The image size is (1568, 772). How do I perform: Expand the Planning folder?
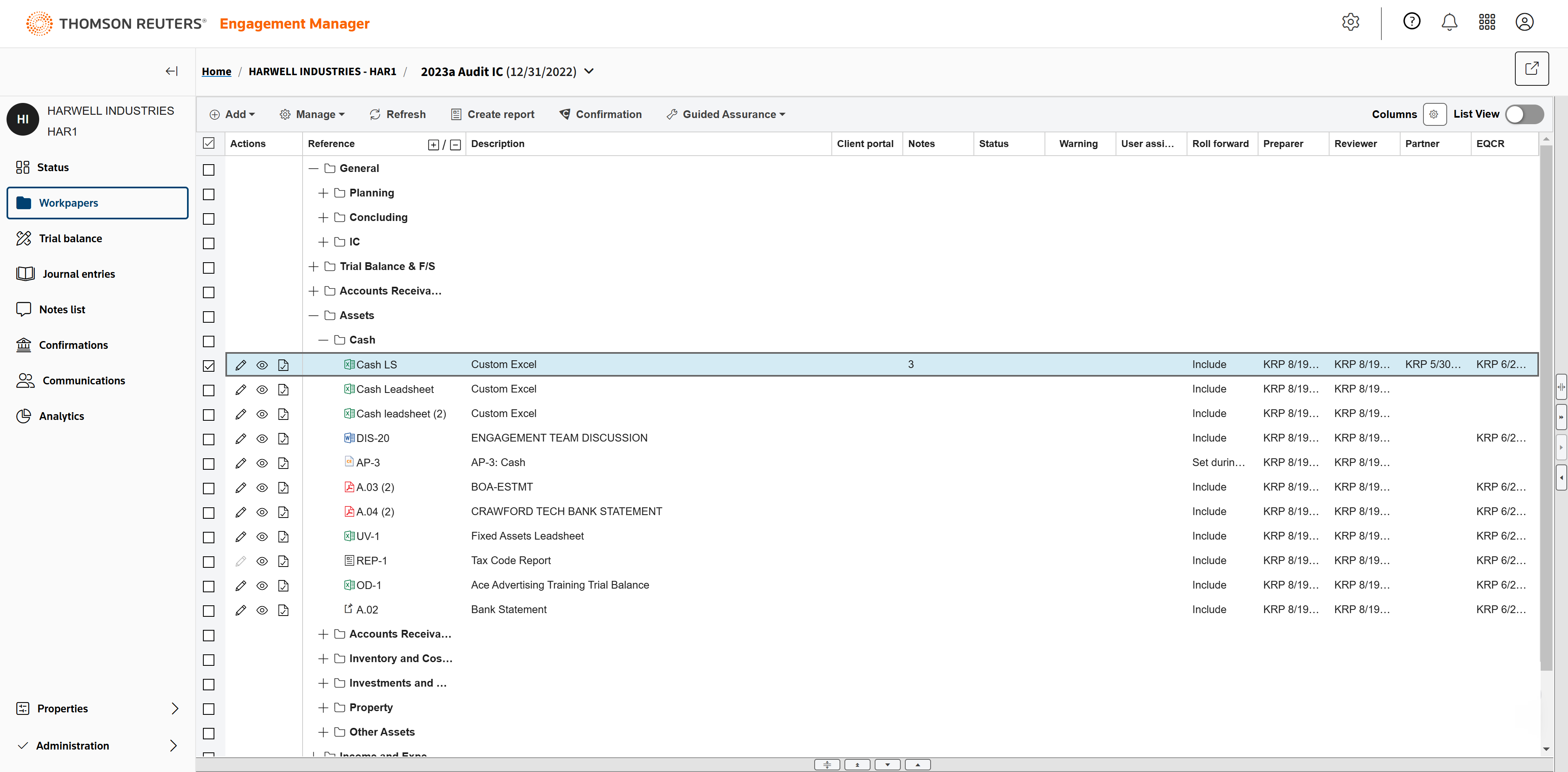tap(323, 193)
